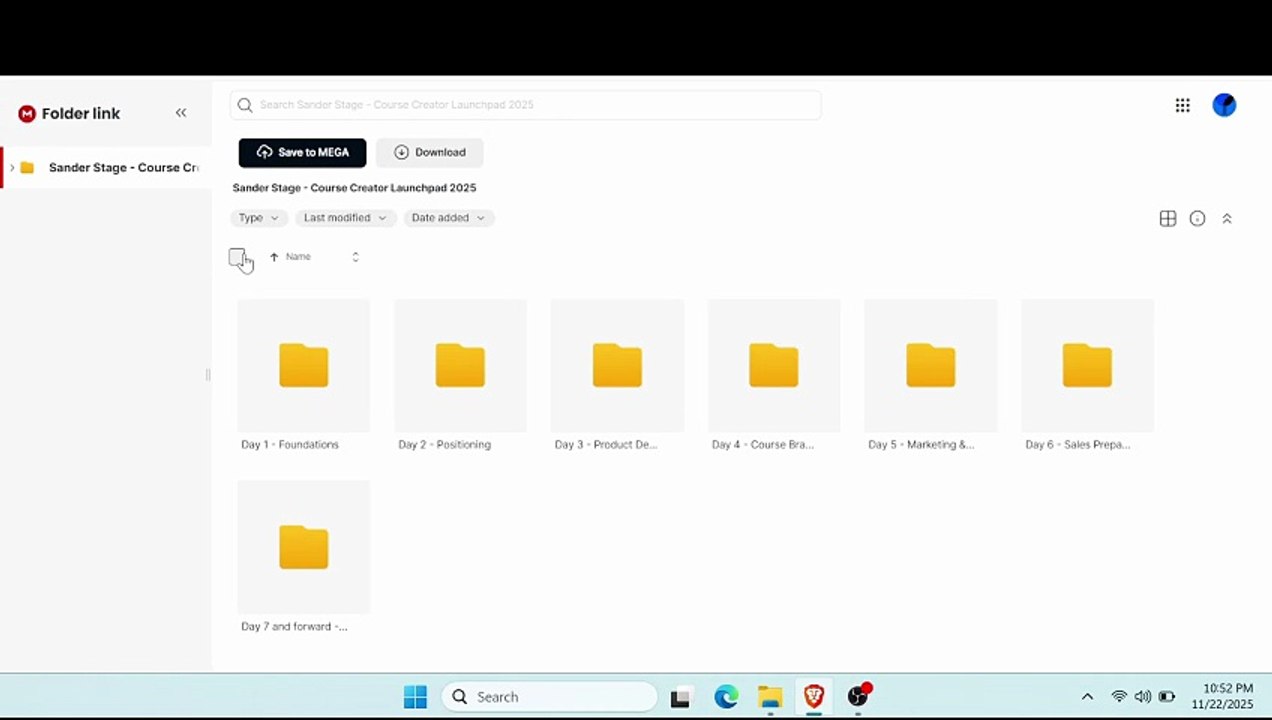Open the Day 7 and forward folder
1272x720 pixels.
coord(303,547)
